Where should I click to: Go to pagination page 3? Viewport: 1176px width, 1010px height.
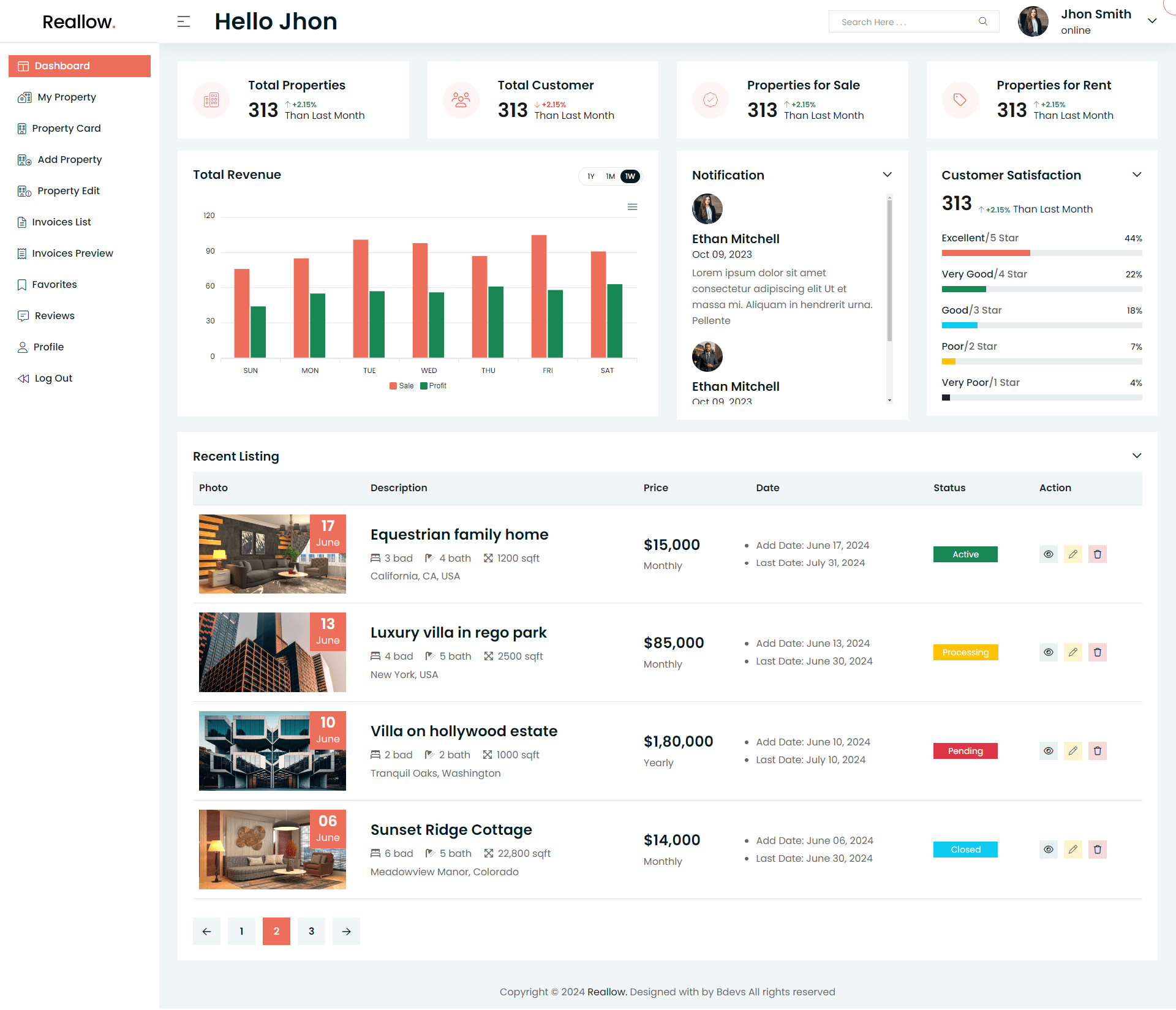(x=311, y=932)
